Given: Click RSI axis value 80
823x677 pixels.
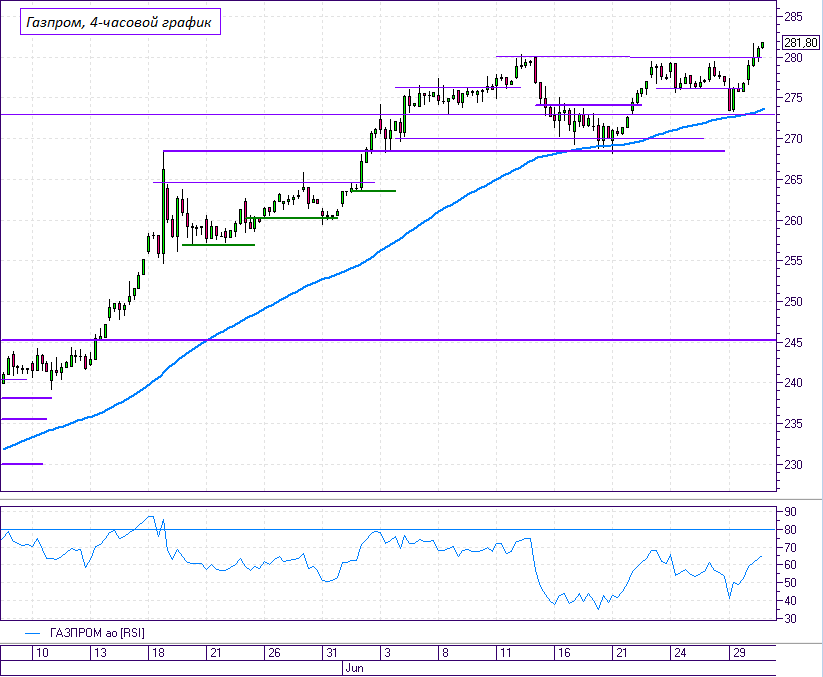Looking at the screenshot, I should click(x=790, y=530).
